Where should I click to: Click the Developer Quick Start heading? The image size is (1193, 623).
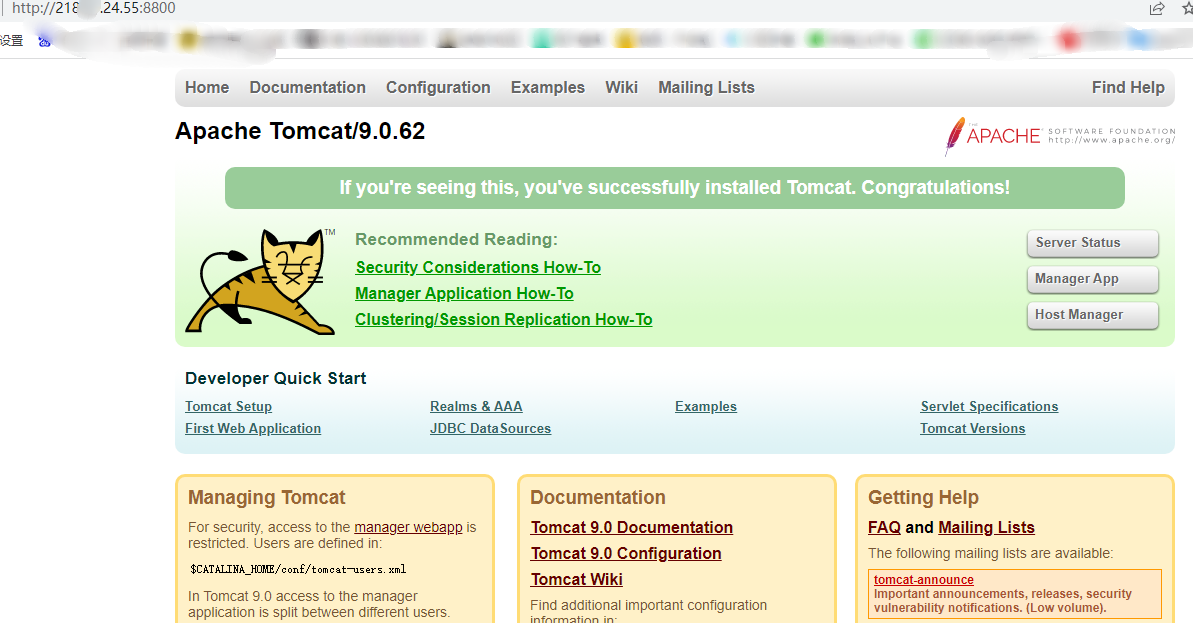[275, 378]
